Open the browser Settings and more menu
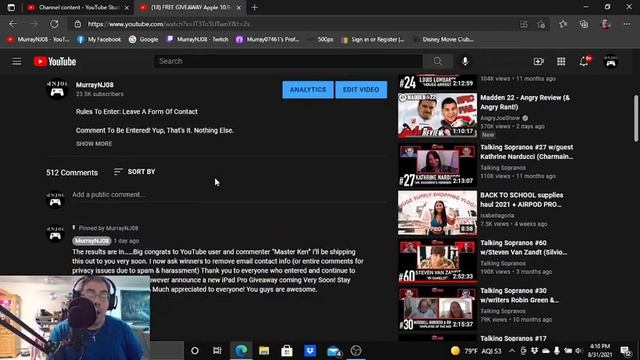Screen dimensions: 640x360 (627, 24)
